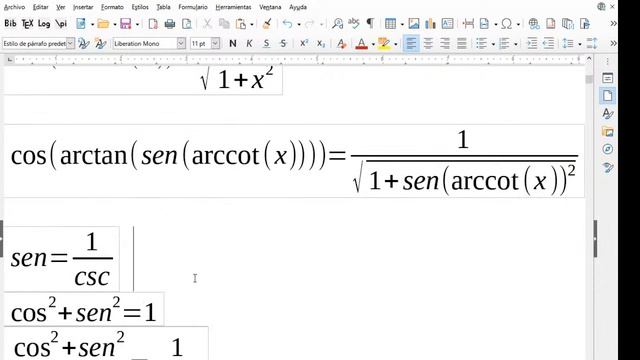Viewport: 640px width, 360px height.
Task: Launch the TeX equation editor
Action: tap(27, 24)
